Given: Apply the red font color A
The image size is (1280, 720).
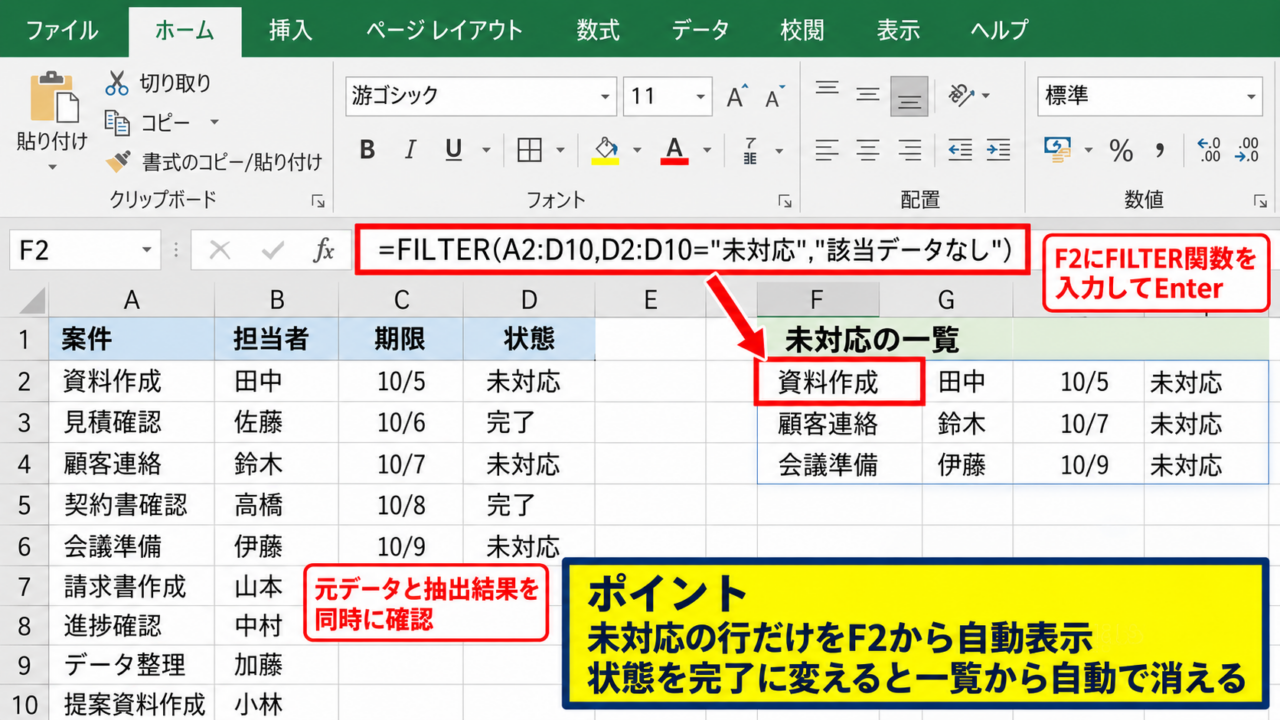Looking at the screenshot, I should coord(675,150).
